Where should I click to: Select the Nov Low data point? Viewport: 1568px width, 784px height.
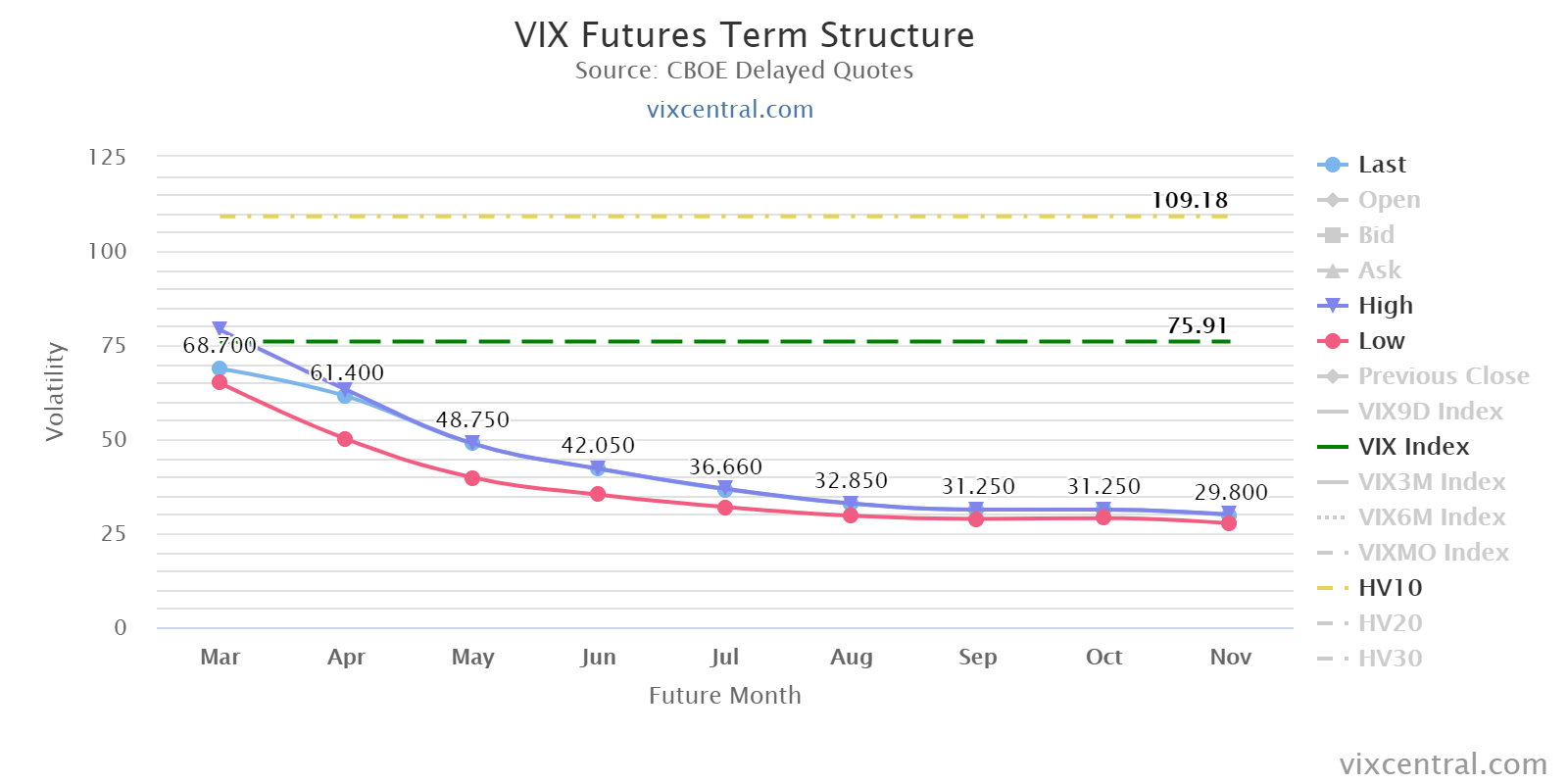coord(1229,523)
